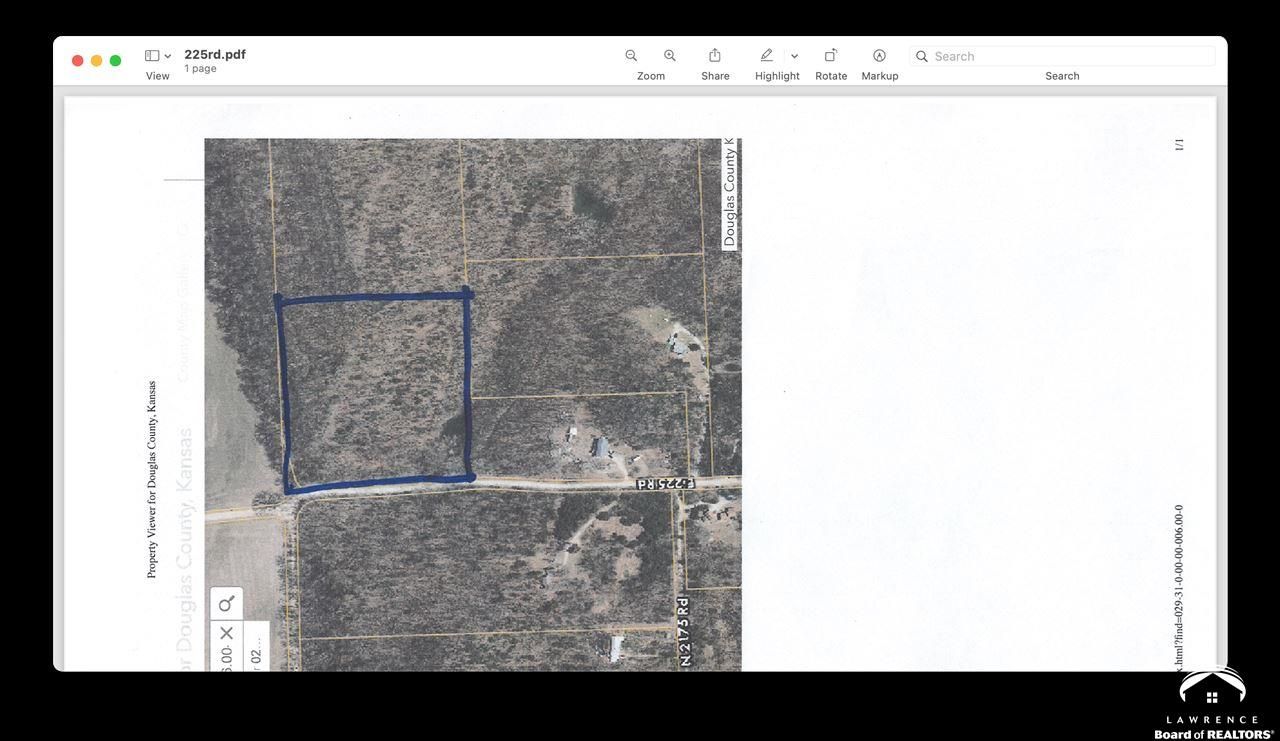Click the X icon in the map popup

coord(224,631)
